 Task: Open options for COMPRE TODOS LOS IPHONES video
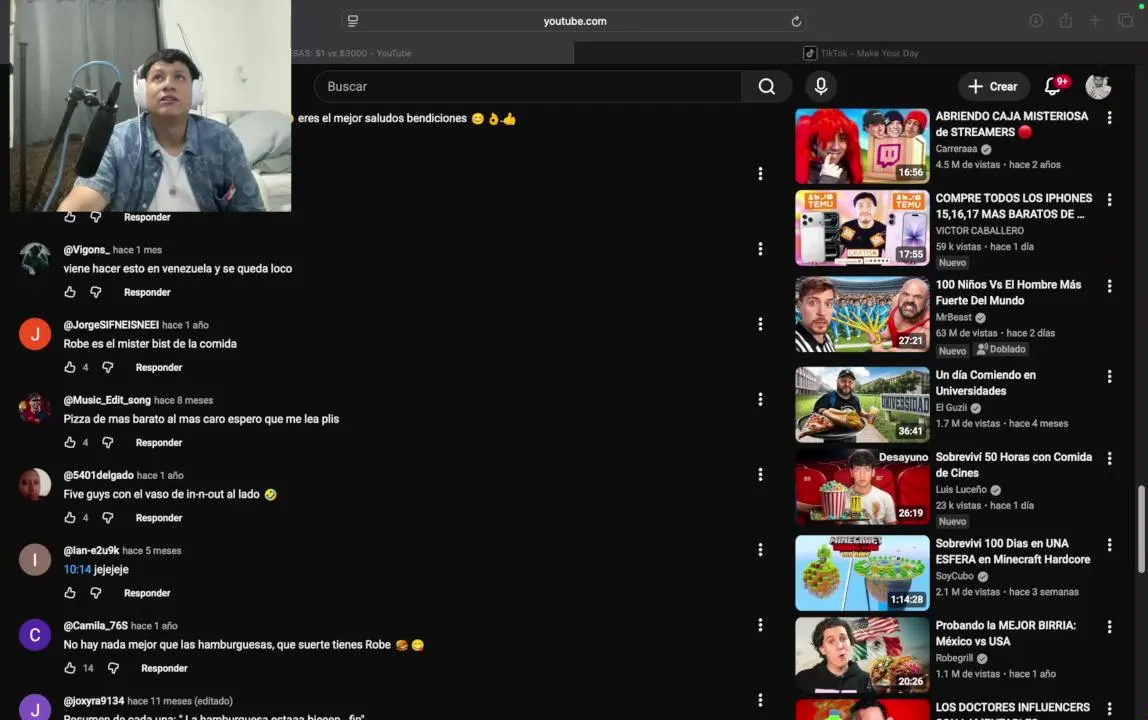(x=1109, y=199)
